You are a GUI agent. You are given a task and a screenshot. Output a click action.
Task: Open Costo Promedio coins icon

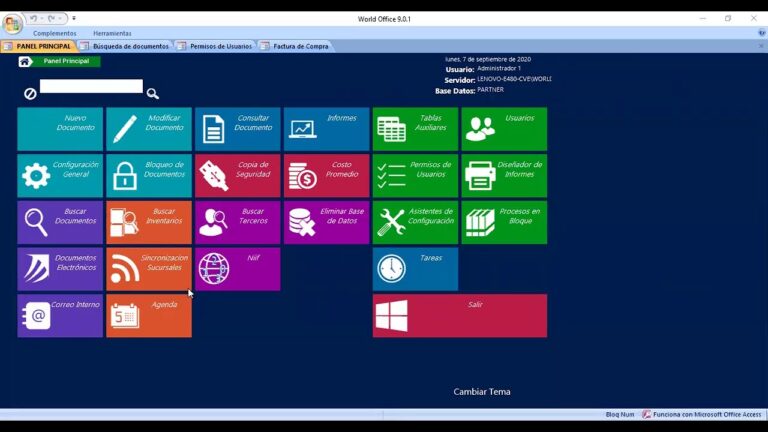pos(302,176)
